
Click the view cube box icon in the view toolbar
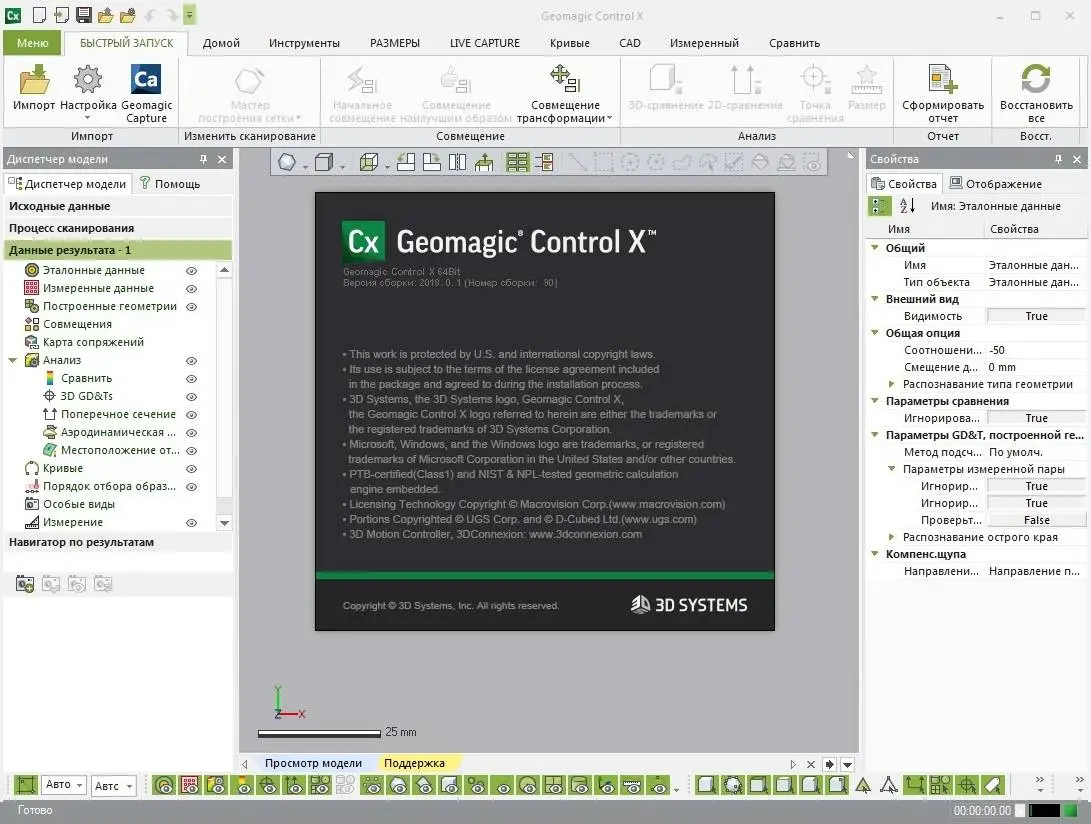tap(324, 163)
